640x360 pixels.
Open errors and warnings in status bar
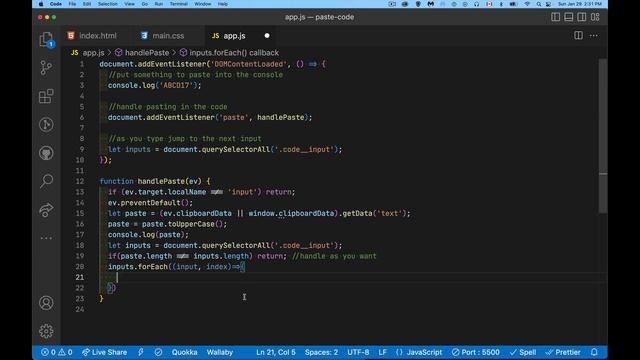click(x=57, y=352)
